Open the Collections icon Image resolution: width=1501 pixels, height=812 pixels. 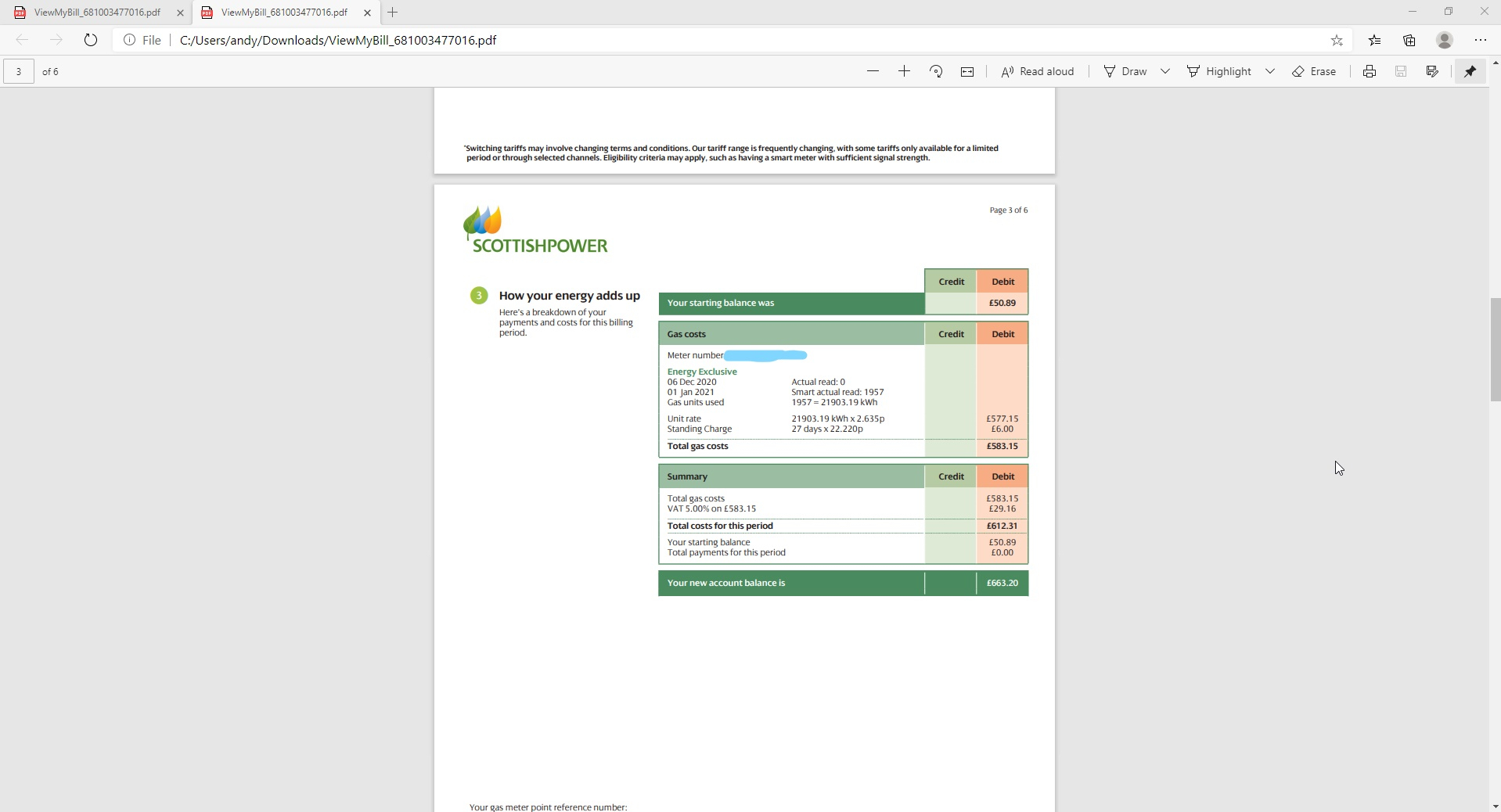pos(1409,40)
